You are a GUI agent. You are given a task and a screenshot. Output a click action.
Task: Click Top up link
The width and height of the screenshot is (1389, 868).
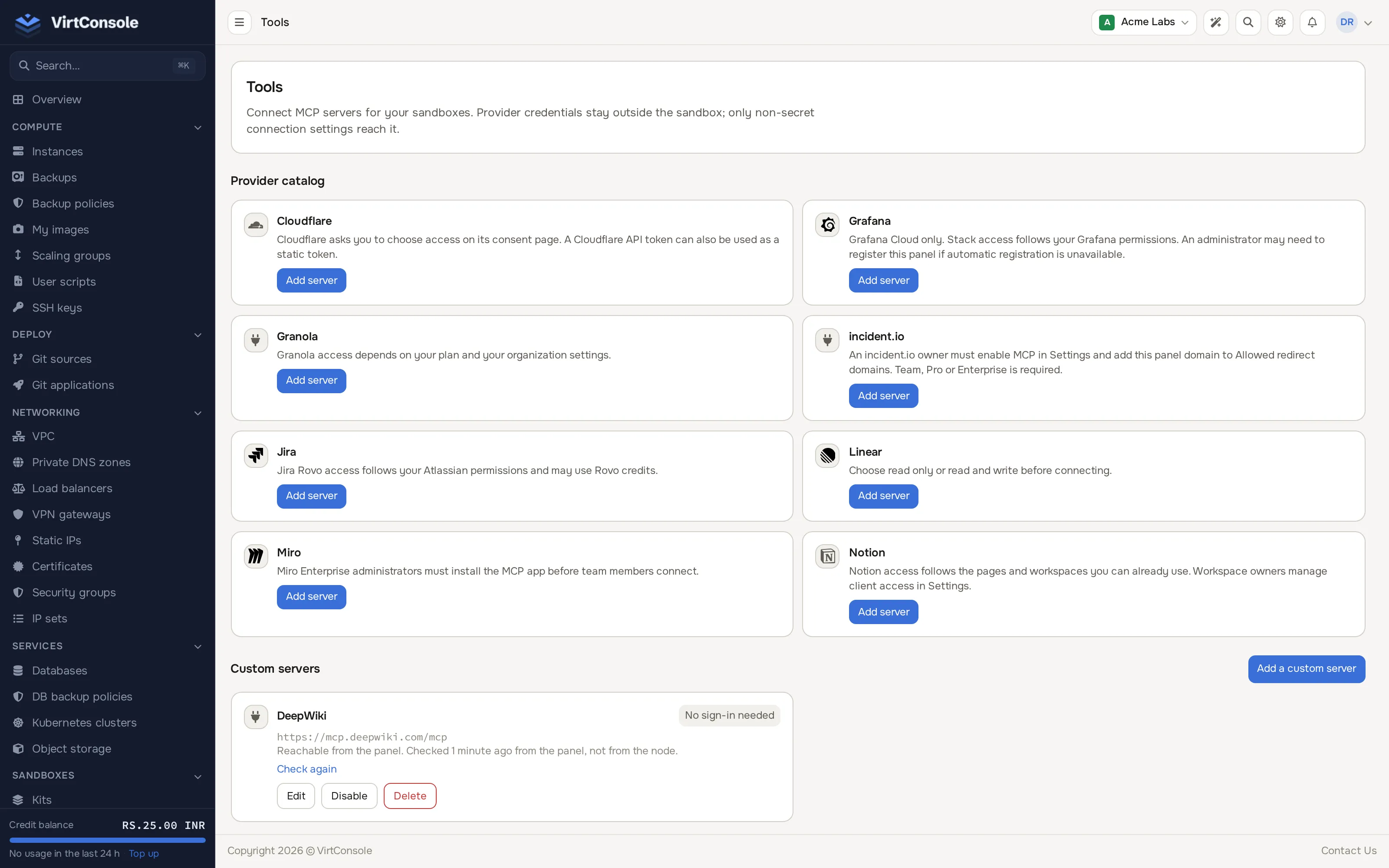[144, 853]
